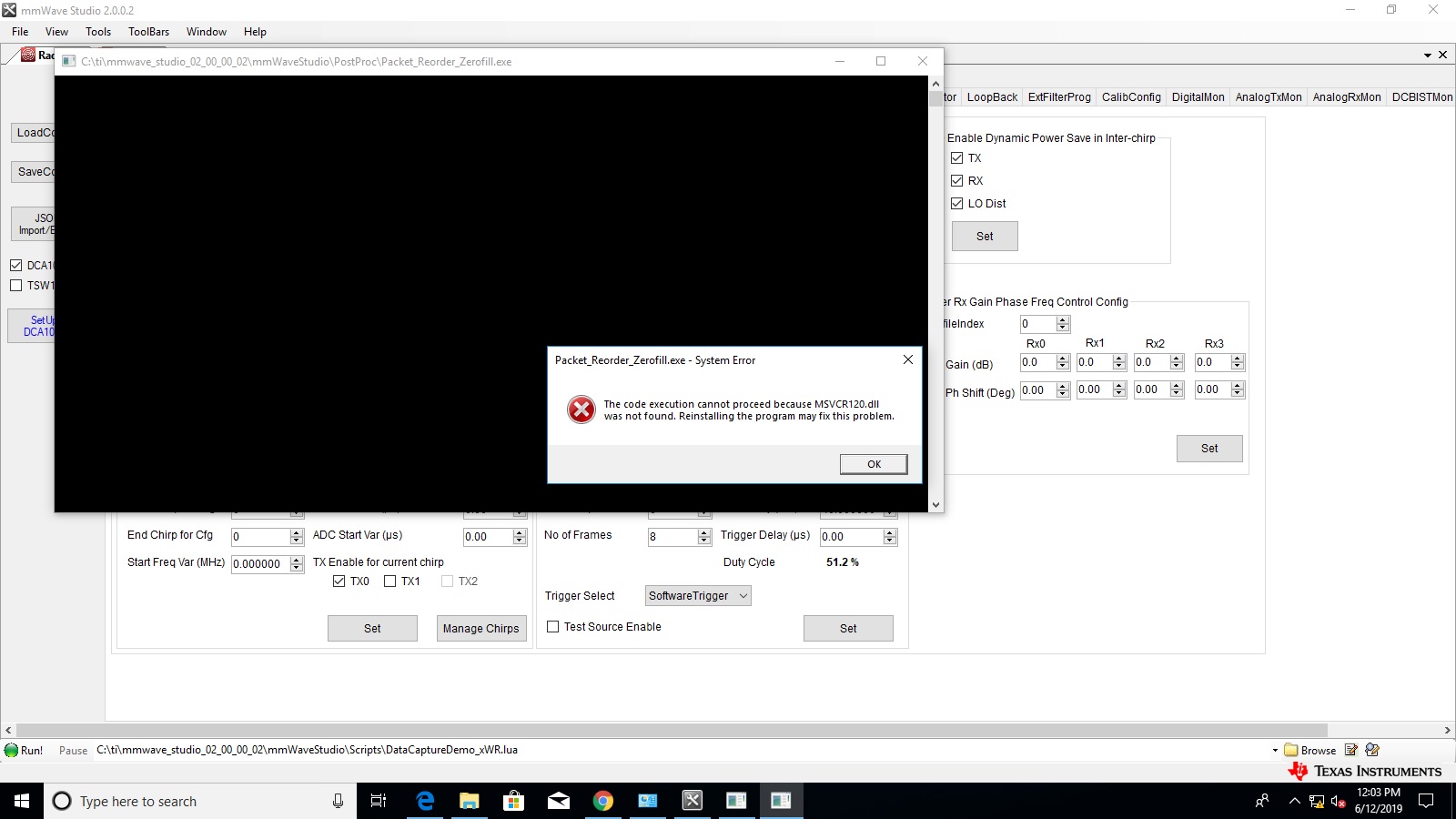Open the File menu

(20, 32)
